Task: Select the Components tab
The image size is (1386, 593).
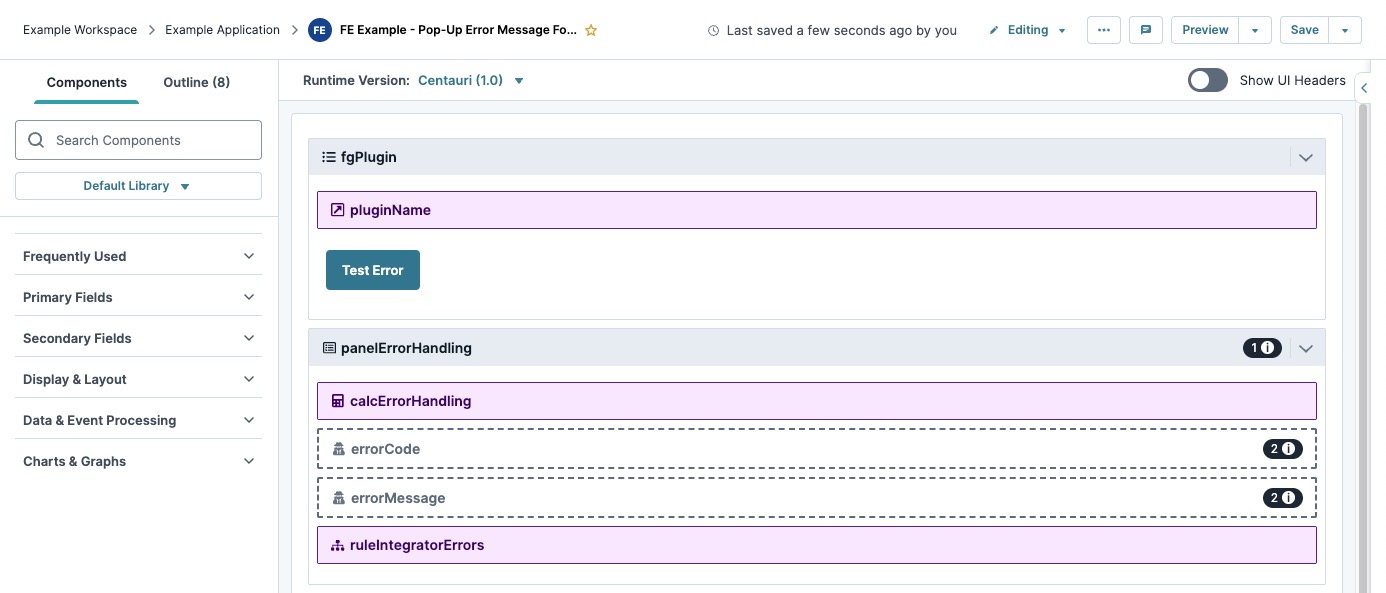Action: (87, 82)
